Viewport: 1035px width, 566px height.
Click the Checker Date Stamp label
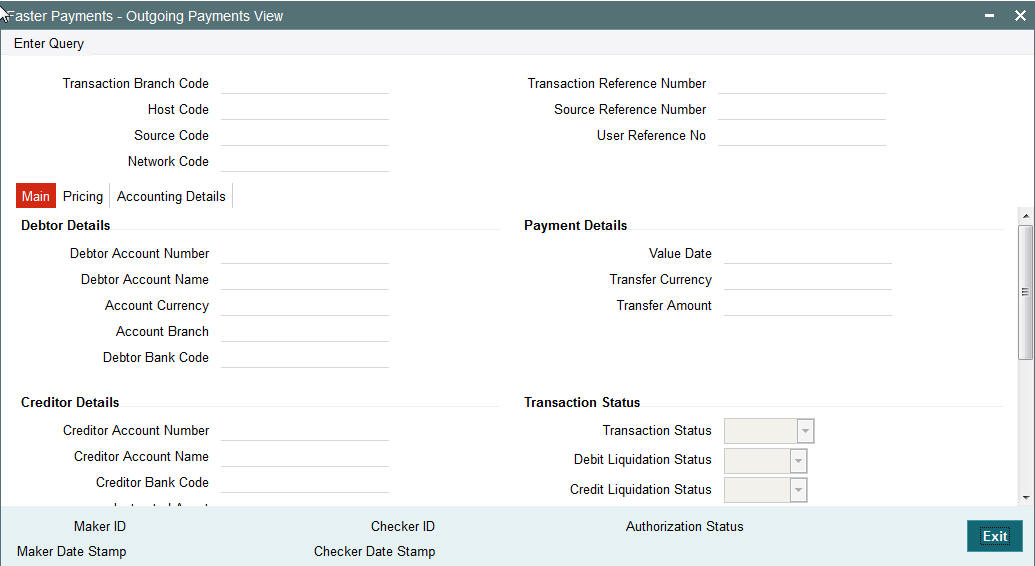click(374, 551)
